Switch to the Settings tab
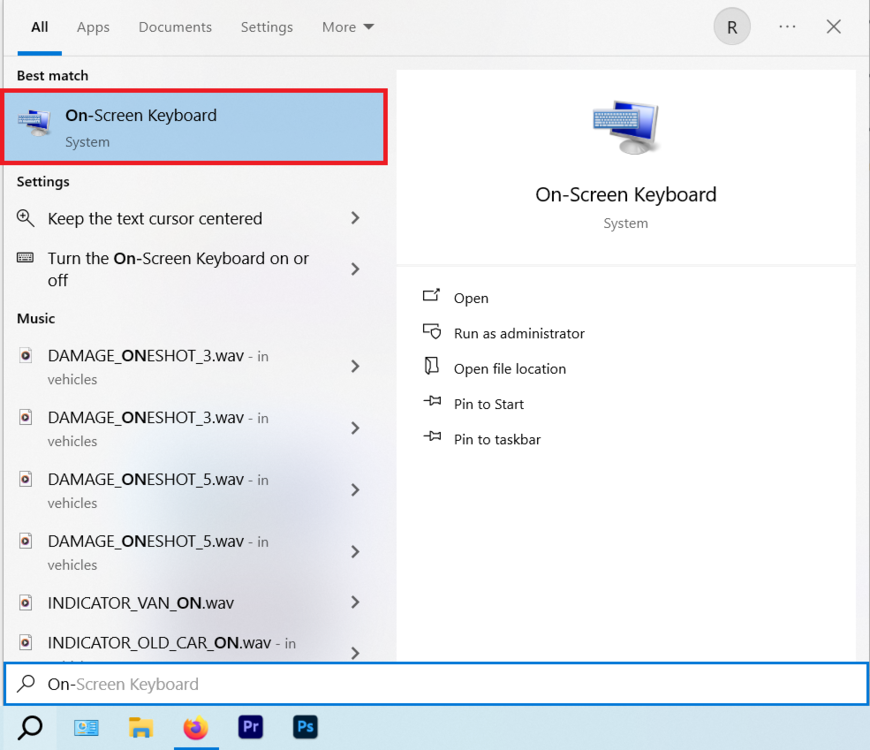This screenshot has width=870, height=750. [266, 27]
